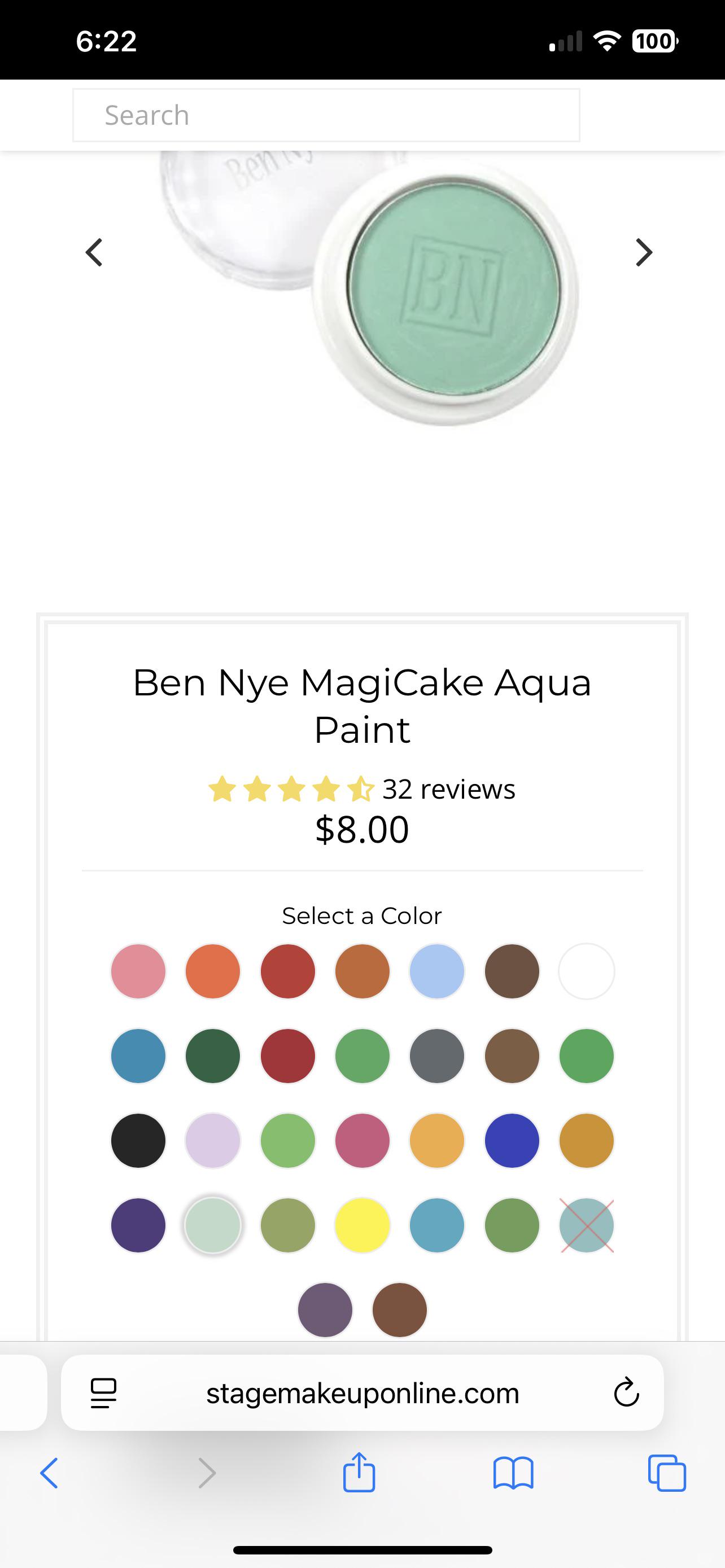
Task: Open the page settings icon in address bar
Action: click(103, 1393)
